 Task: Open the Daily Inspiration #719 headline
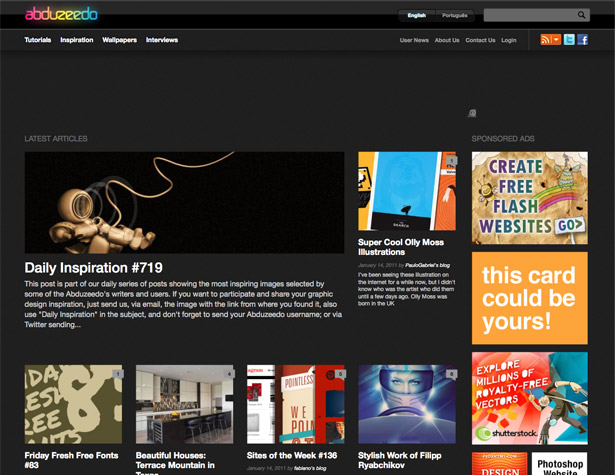point(93,268)
